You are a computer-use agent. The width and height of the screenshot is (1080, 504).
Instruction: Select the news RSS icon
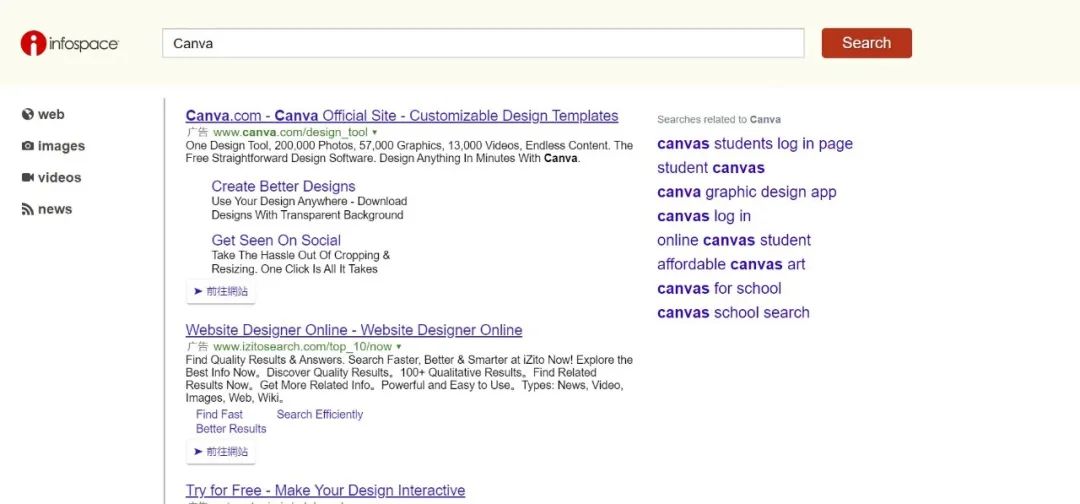click(x=28, y=209)
